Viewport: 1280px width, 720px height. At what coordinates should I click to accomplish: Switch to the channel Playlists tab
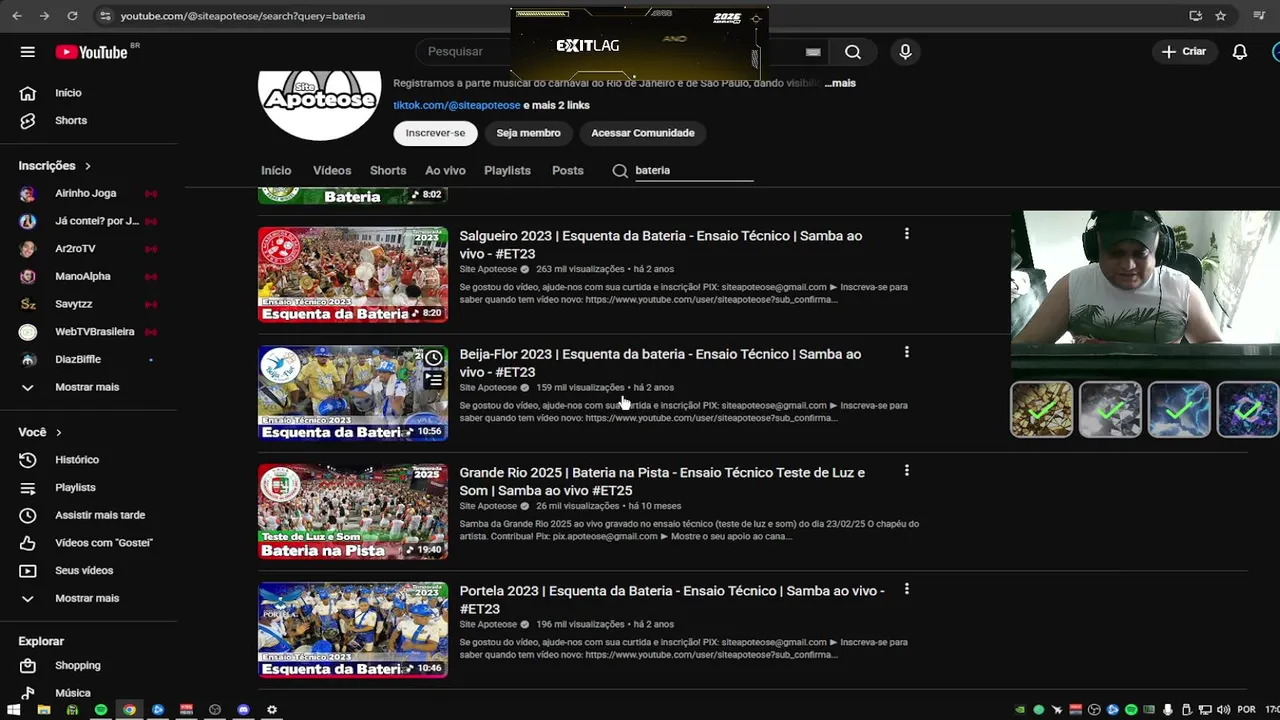[507, 171]
